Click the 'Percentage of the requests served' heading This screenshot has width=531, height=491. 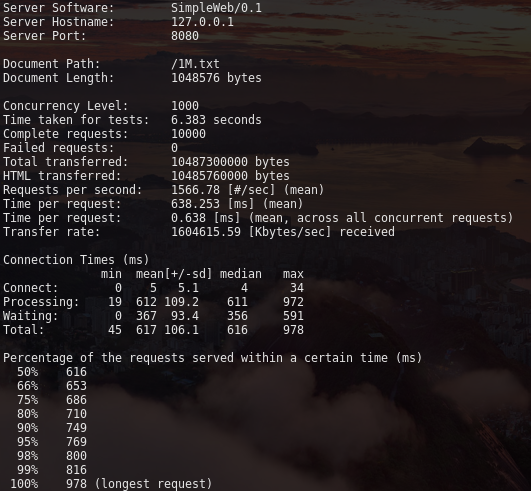tap(213, 358)
